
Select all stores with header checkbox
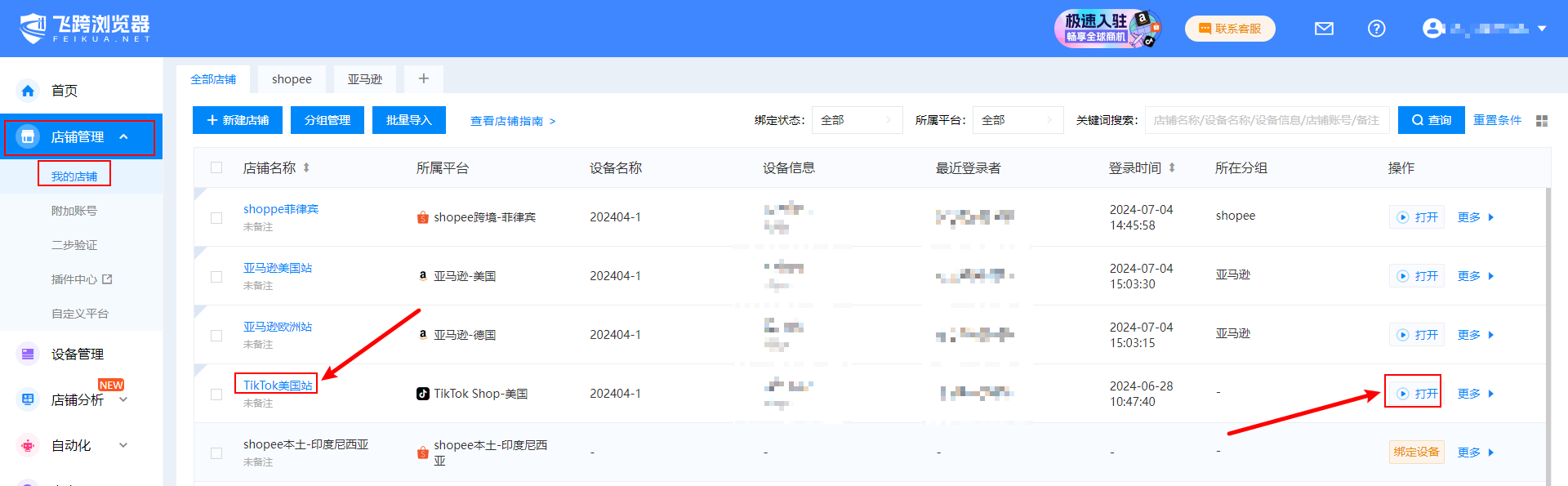pos(216,167)
